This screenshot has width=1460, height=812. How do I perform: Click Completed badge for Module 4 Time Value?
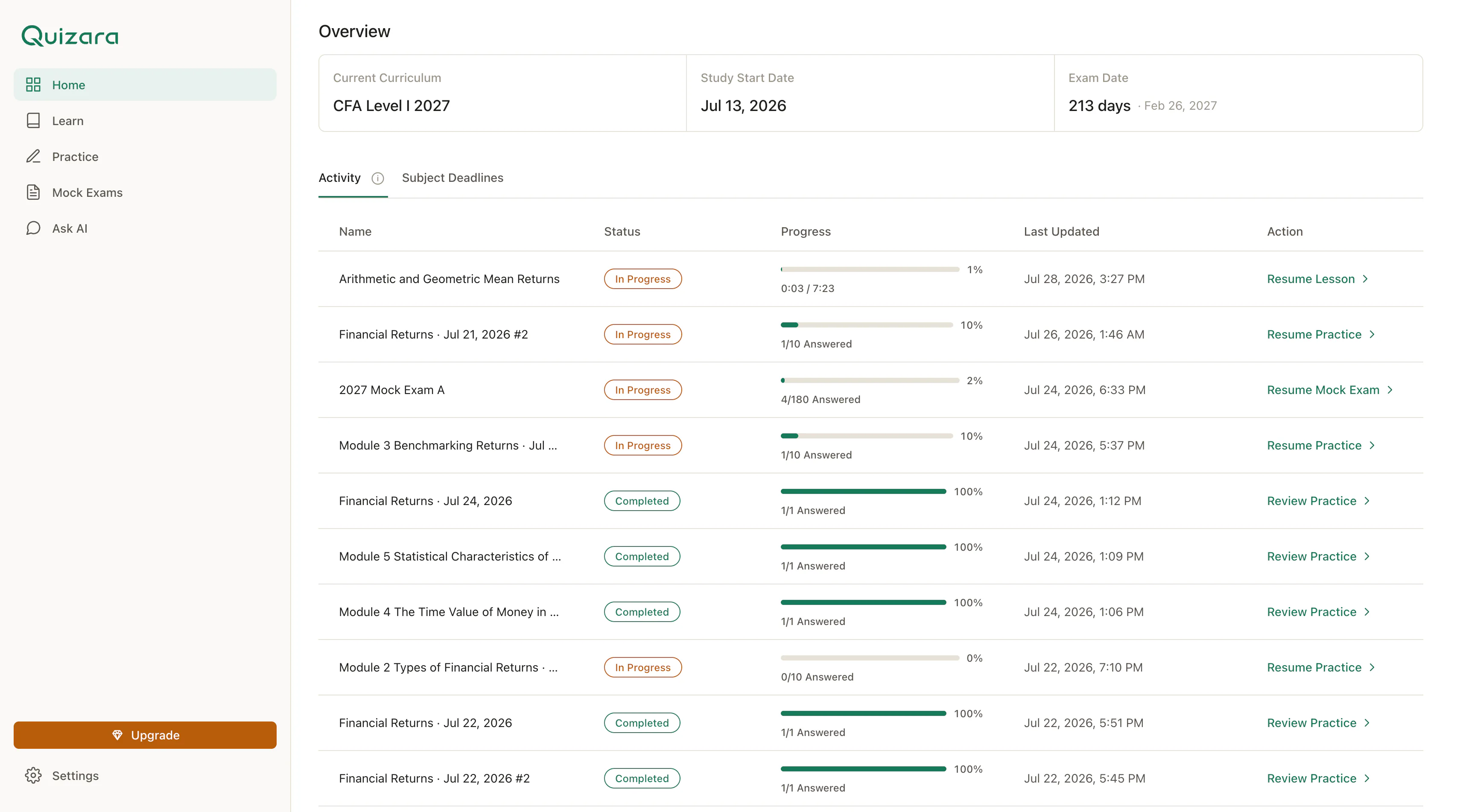(642, 612)
